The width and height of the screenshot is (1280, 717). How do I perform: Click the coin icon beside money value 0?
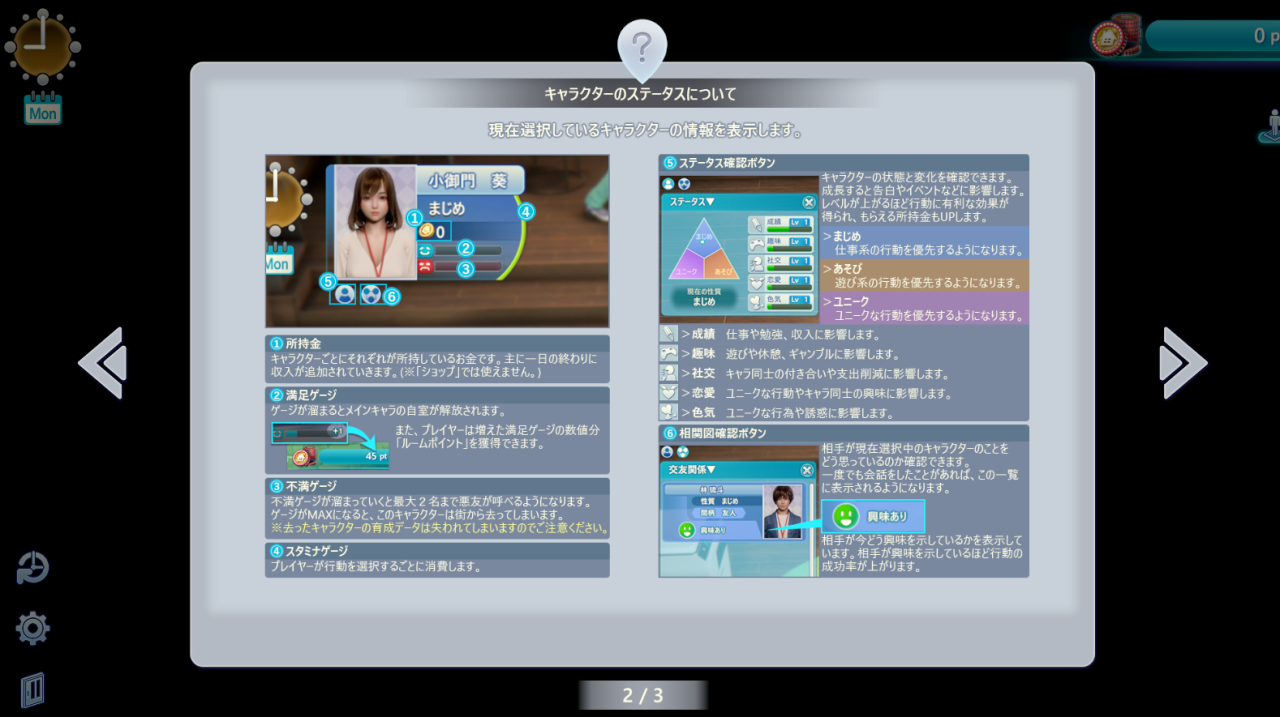[x=427, y=231]
